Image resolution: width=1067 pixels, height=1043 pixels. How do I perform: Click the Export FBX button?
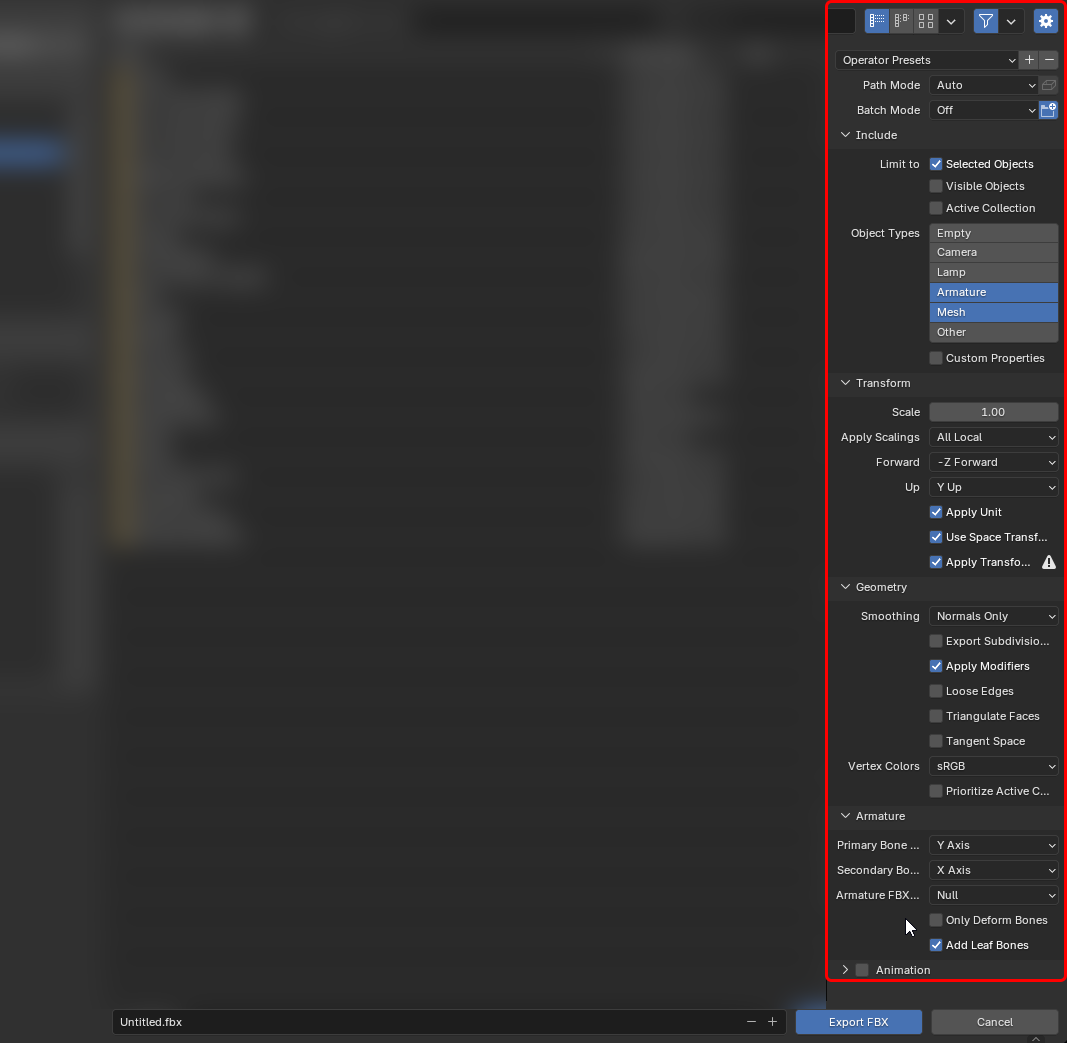pyautogui.click(x=859, y=1022)
